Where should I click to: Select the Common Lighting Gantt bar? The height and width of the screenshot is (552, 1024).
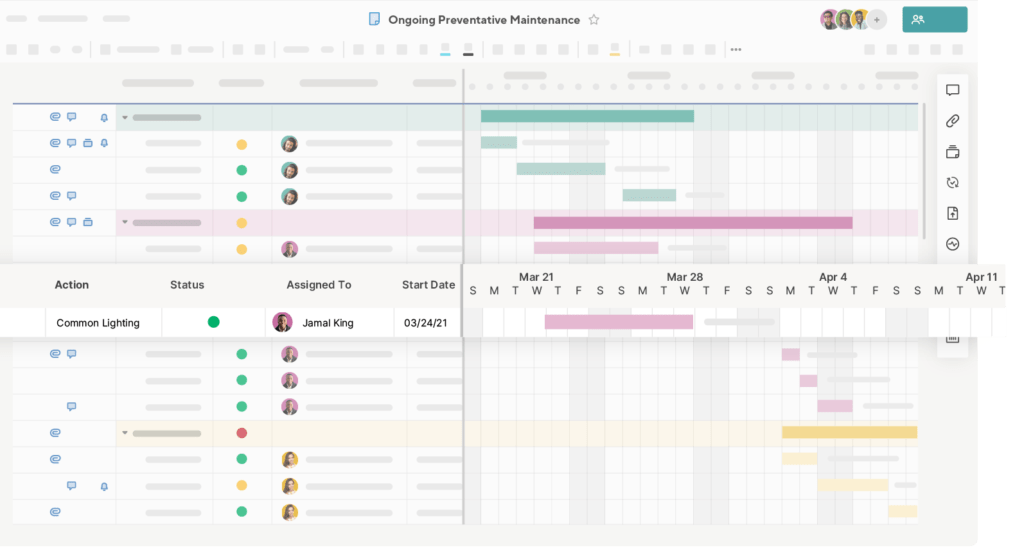618,321
